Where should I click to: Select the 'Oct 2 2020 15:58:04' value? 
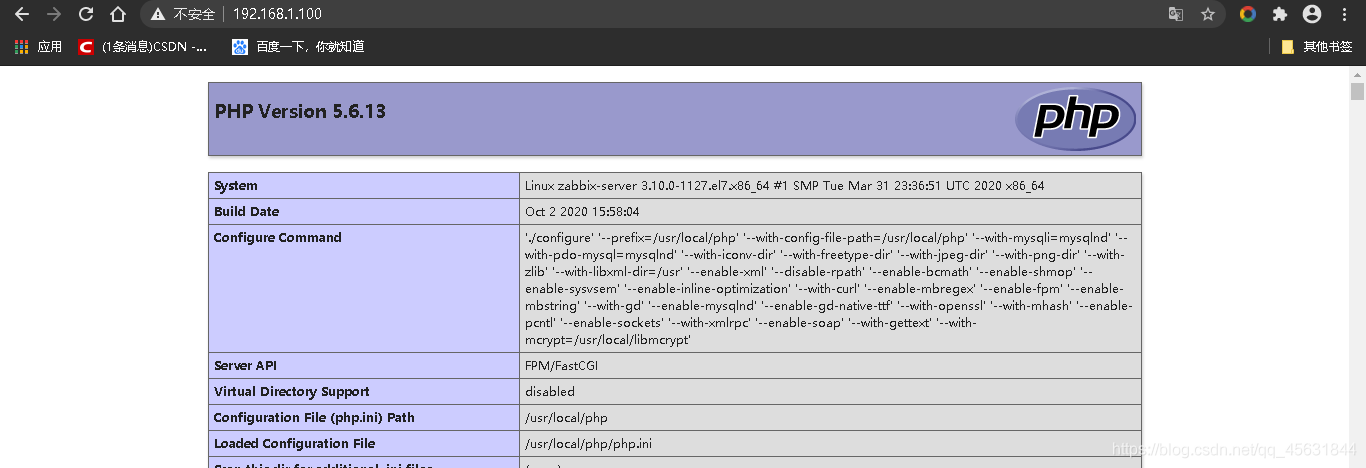pyautogui.click(x=582, y=212)
